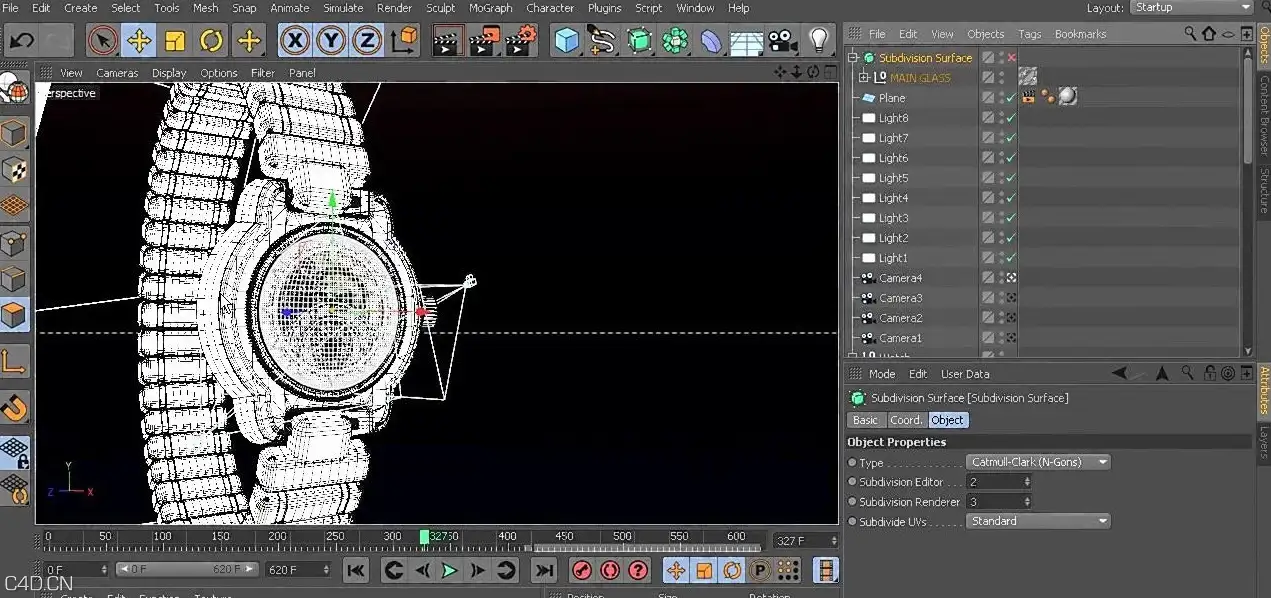
Task: Open the viewport Cameras menu
Action: pos(117,73)
